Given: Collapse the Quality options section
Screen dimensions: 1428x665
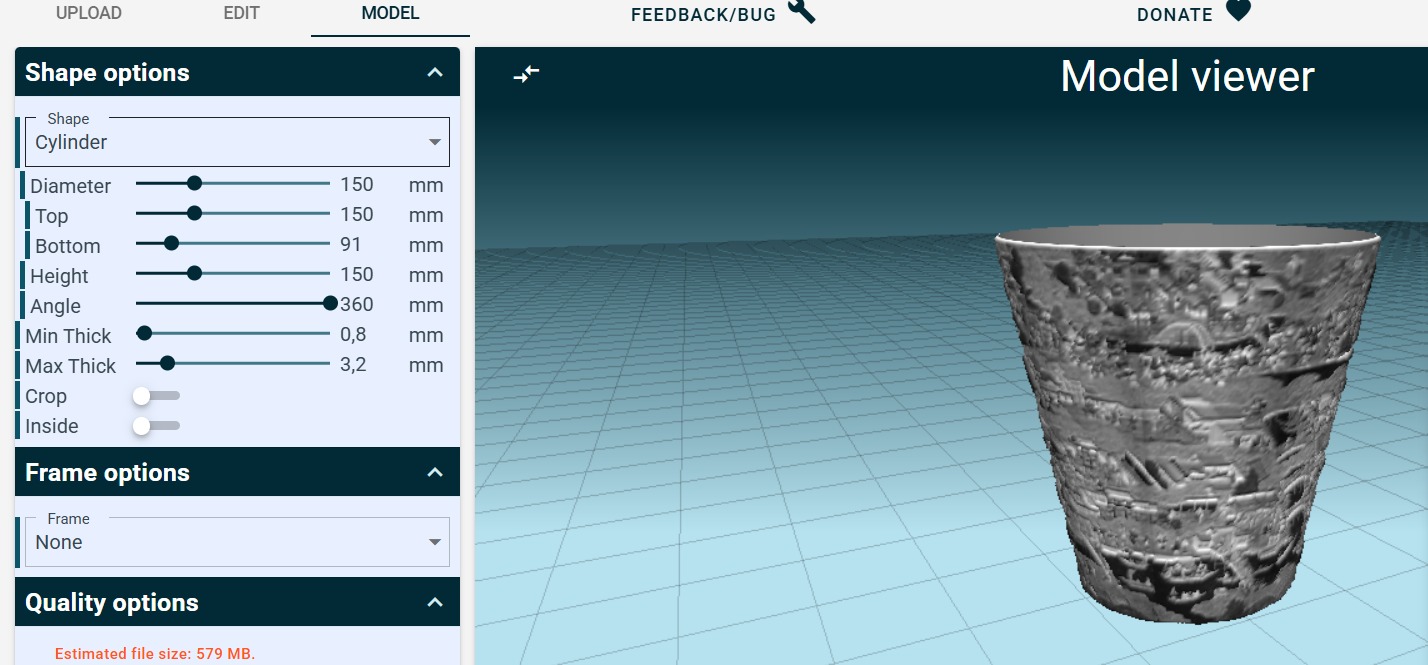Looking at the screenshot, I should coord(434,602).
